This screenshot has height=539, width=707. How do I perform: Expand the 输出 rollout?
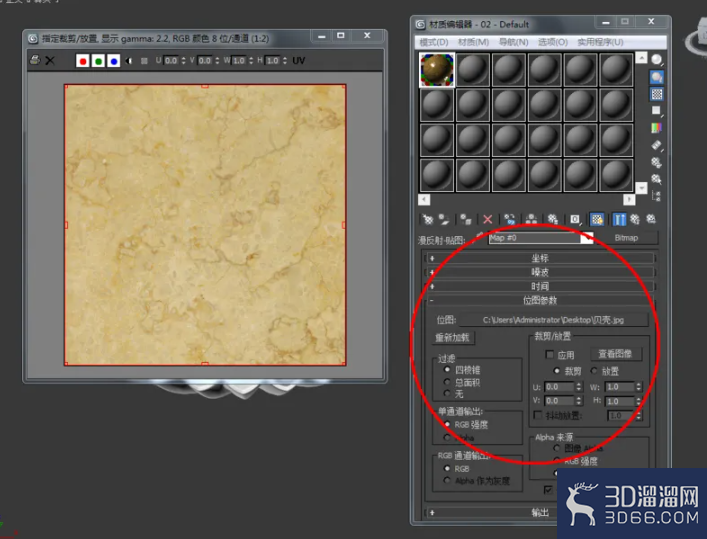[x=540, y=512]
